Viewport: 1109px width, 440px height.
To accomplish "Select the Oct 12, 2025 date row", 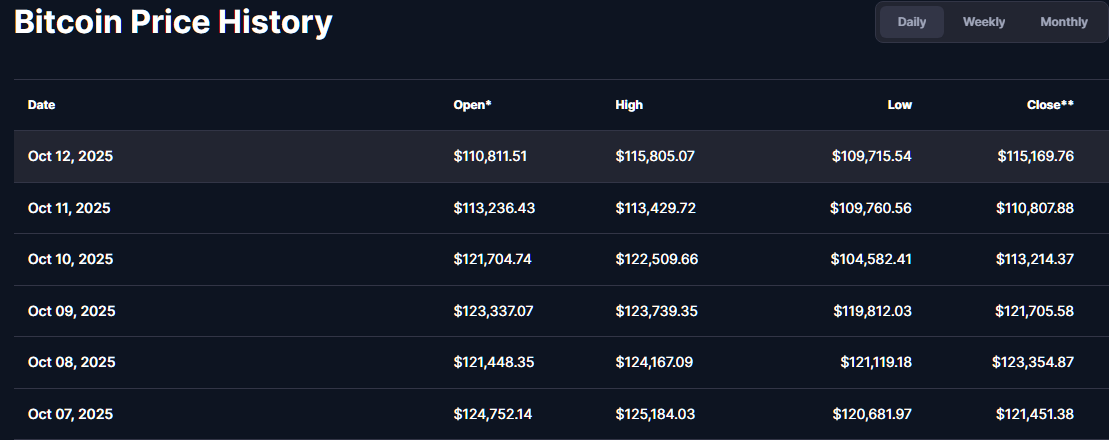I will coord(70,156).
